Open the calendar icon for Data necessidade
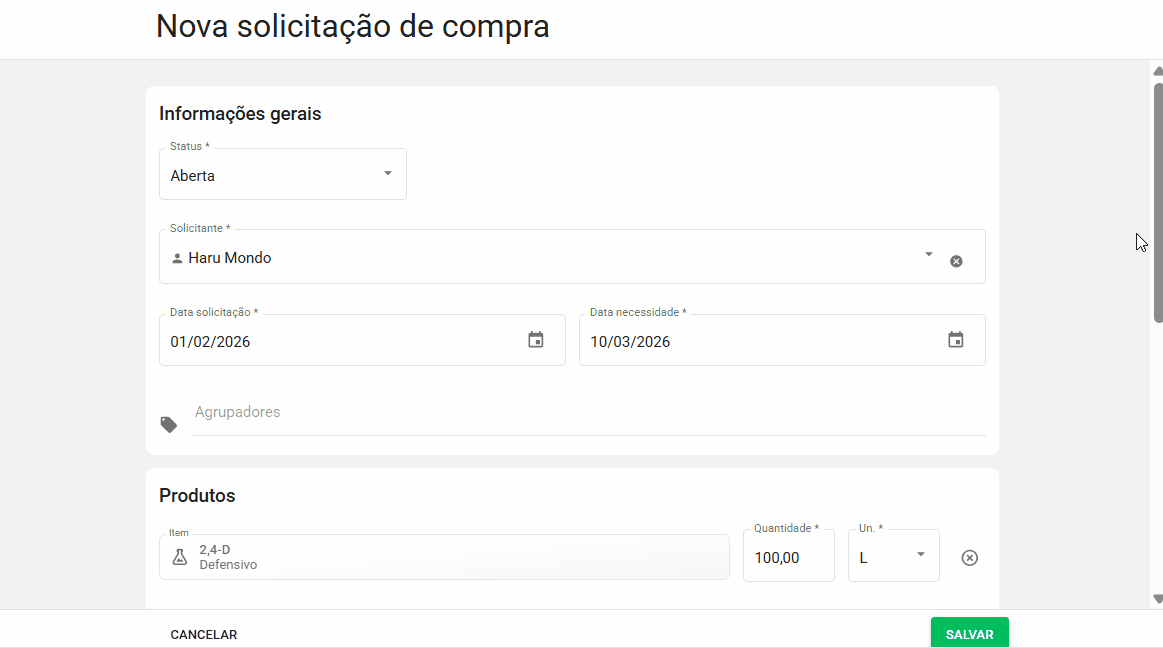 click(955, 340)
